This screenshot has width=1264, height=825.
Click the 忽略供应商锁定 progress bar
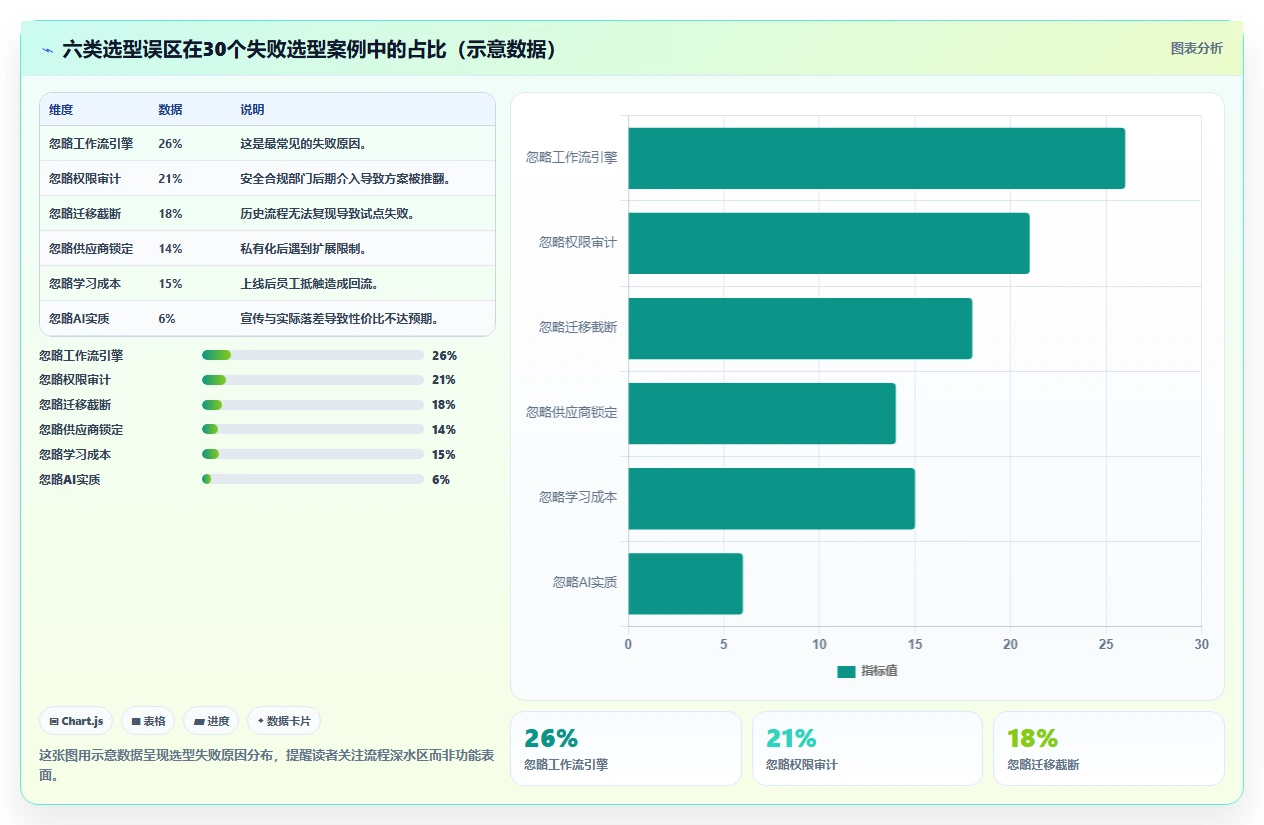pyautogui.click(x=313, y=430)
